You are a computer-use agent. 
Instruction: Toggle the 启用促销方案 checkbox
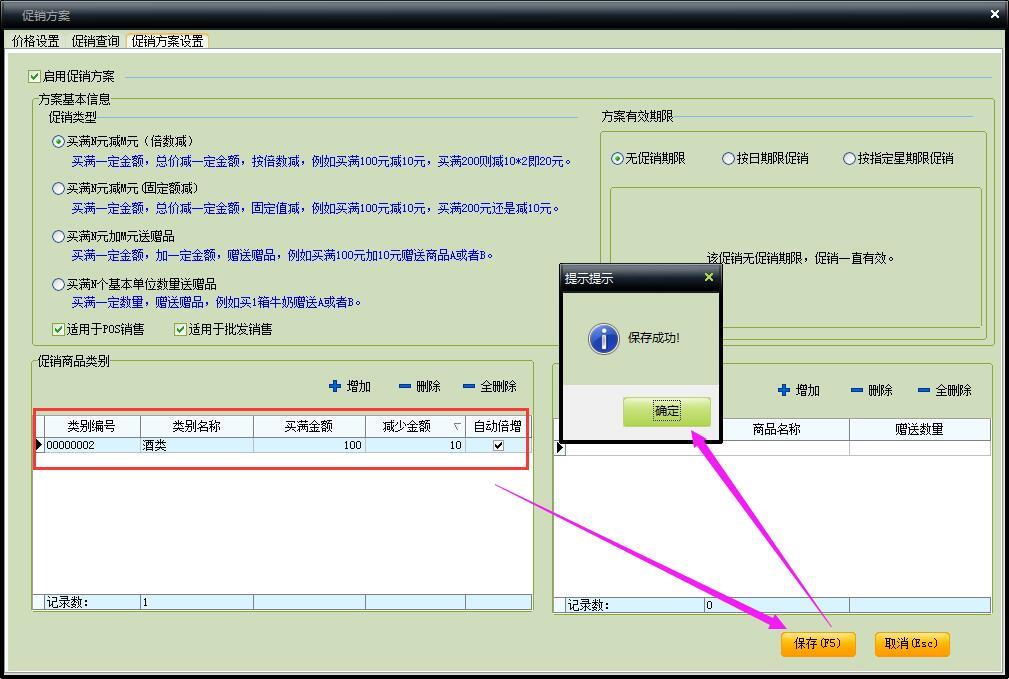(35, 77)
